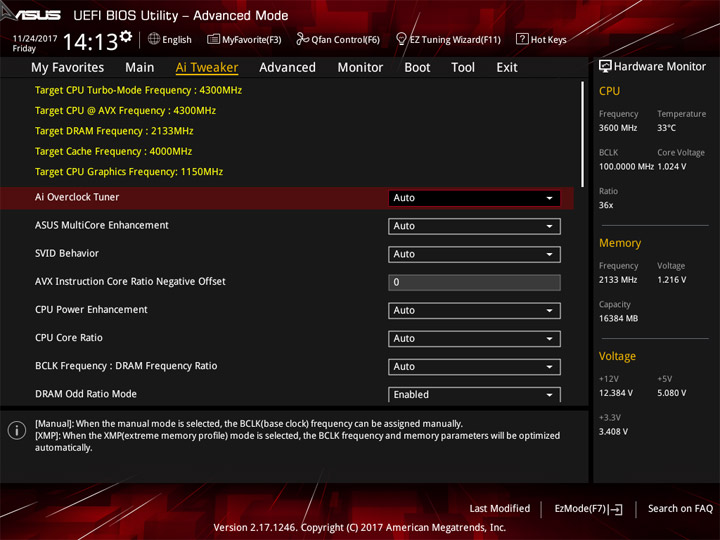Expand the ASUS MultiCore Enhancement dropdown
The image size is (720, 540).
(x=474, y=226)
